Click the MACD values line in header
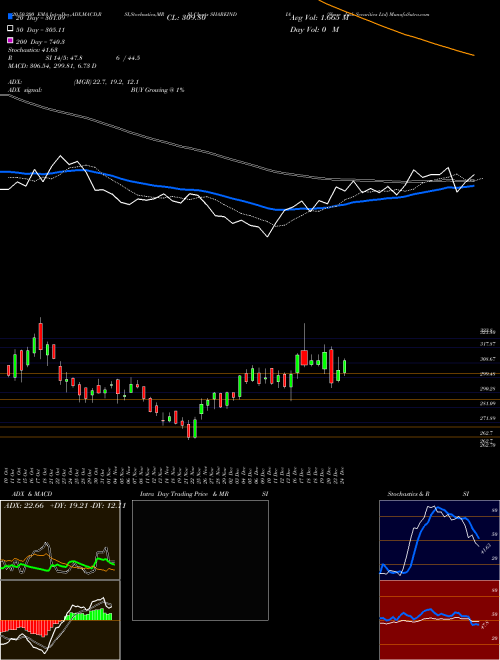This screenshot has height=660, width=500. tap(52, 66)
